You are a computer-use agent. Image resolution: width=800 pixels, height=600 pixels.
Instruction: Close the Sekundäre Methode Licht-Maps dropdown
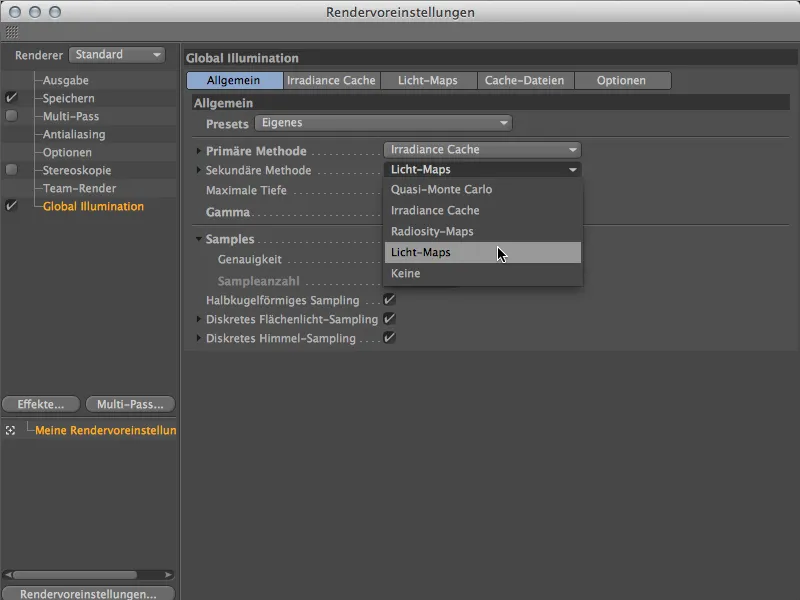[482, 169]
